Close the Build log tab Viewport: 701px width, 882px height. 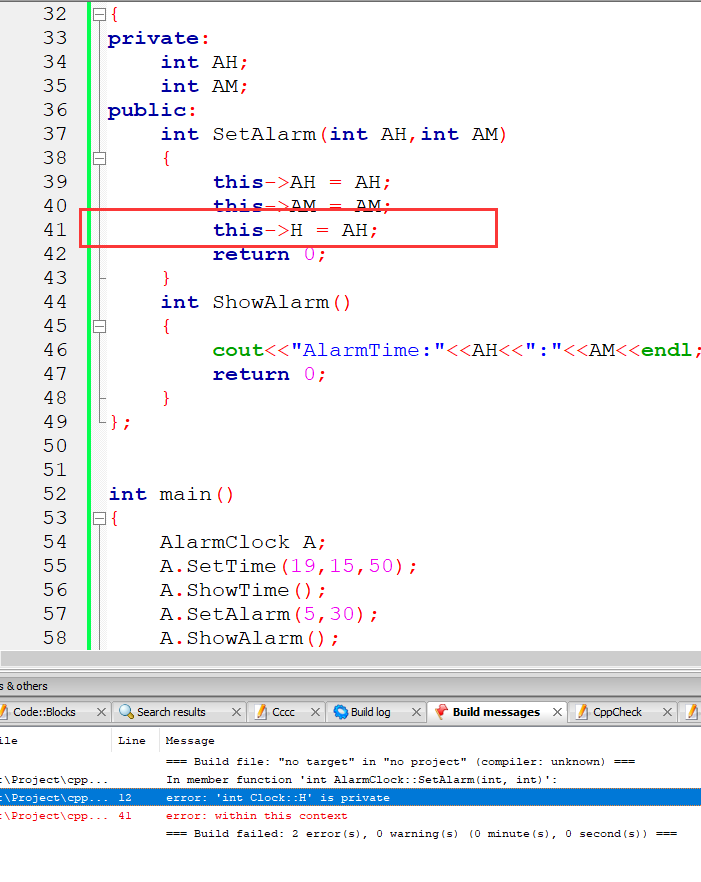click(416, 712)
